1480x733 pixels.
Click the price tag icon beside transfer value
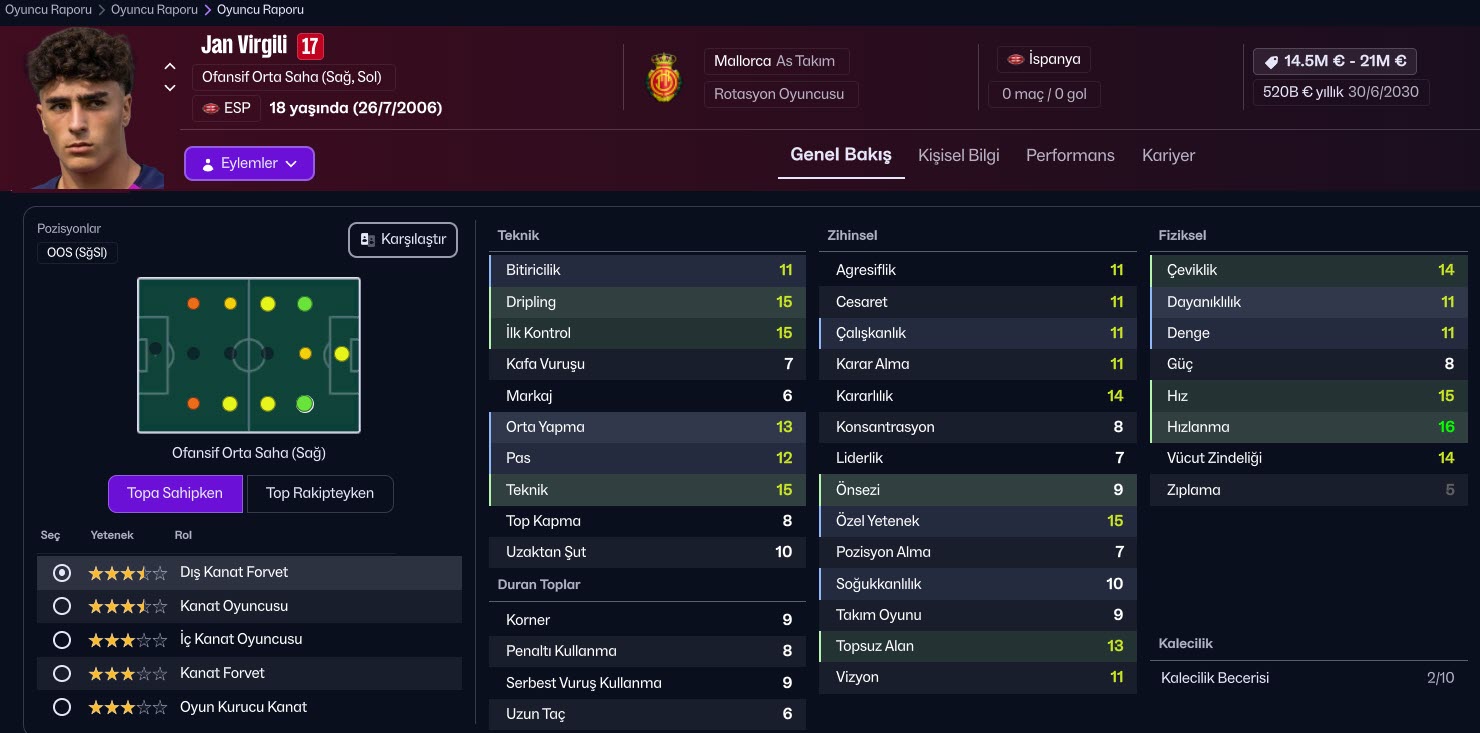pos(1271,61)
